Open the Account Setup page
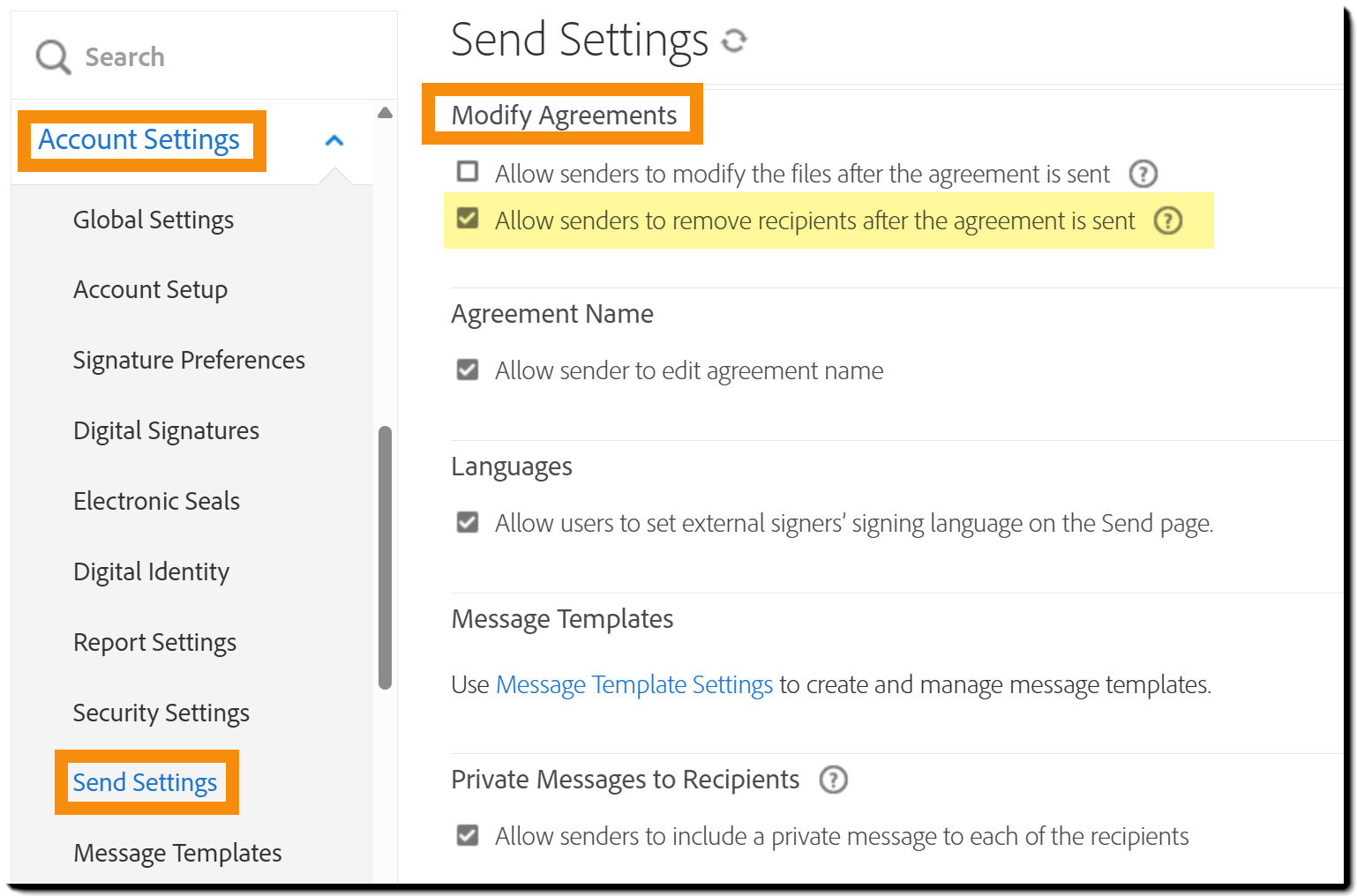This screenshot has width=1357, height=896. (x=150, y=289)
